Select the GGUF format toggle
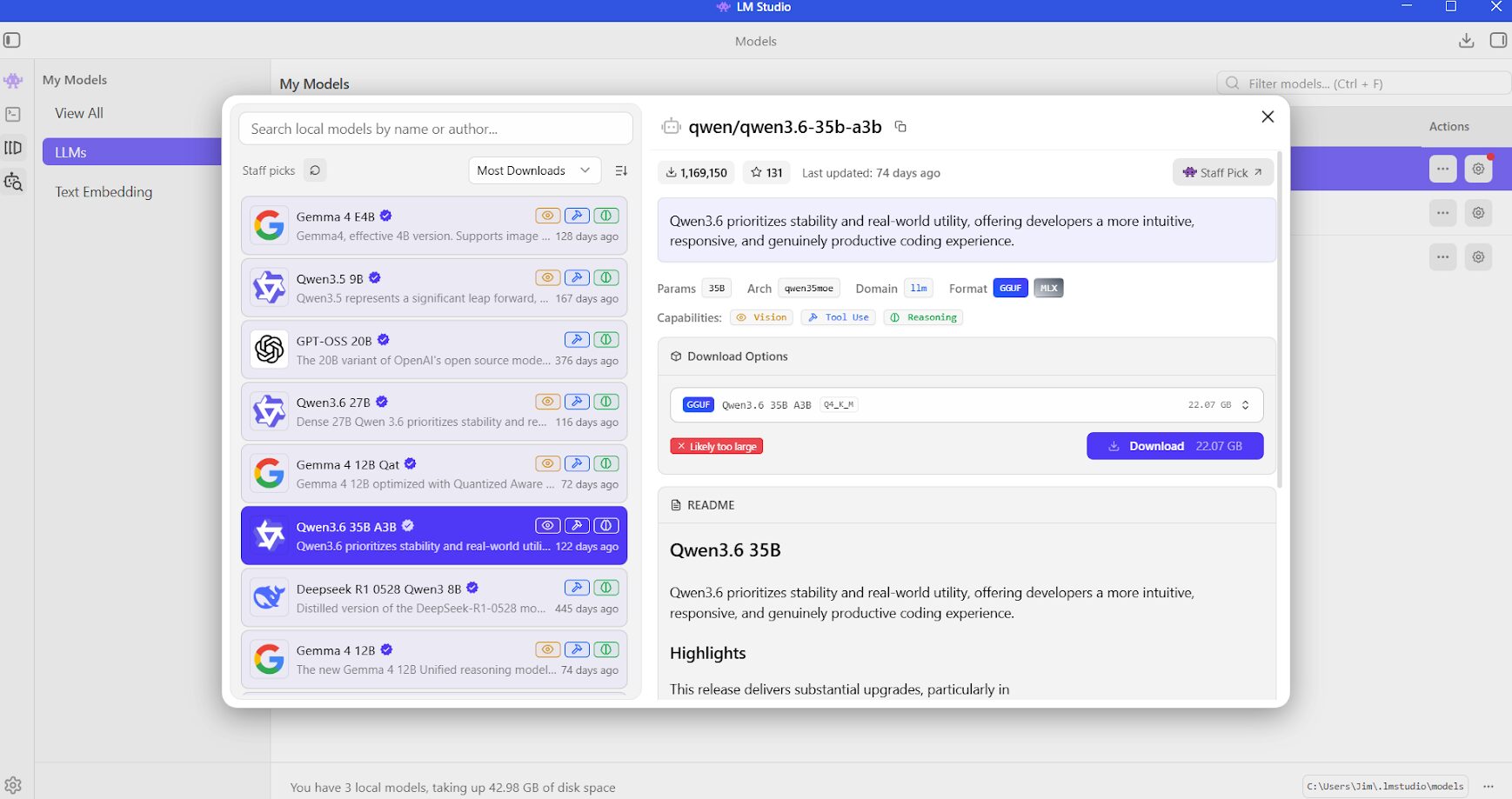Screen dimensions: 1512x799 click(1011, 288)
